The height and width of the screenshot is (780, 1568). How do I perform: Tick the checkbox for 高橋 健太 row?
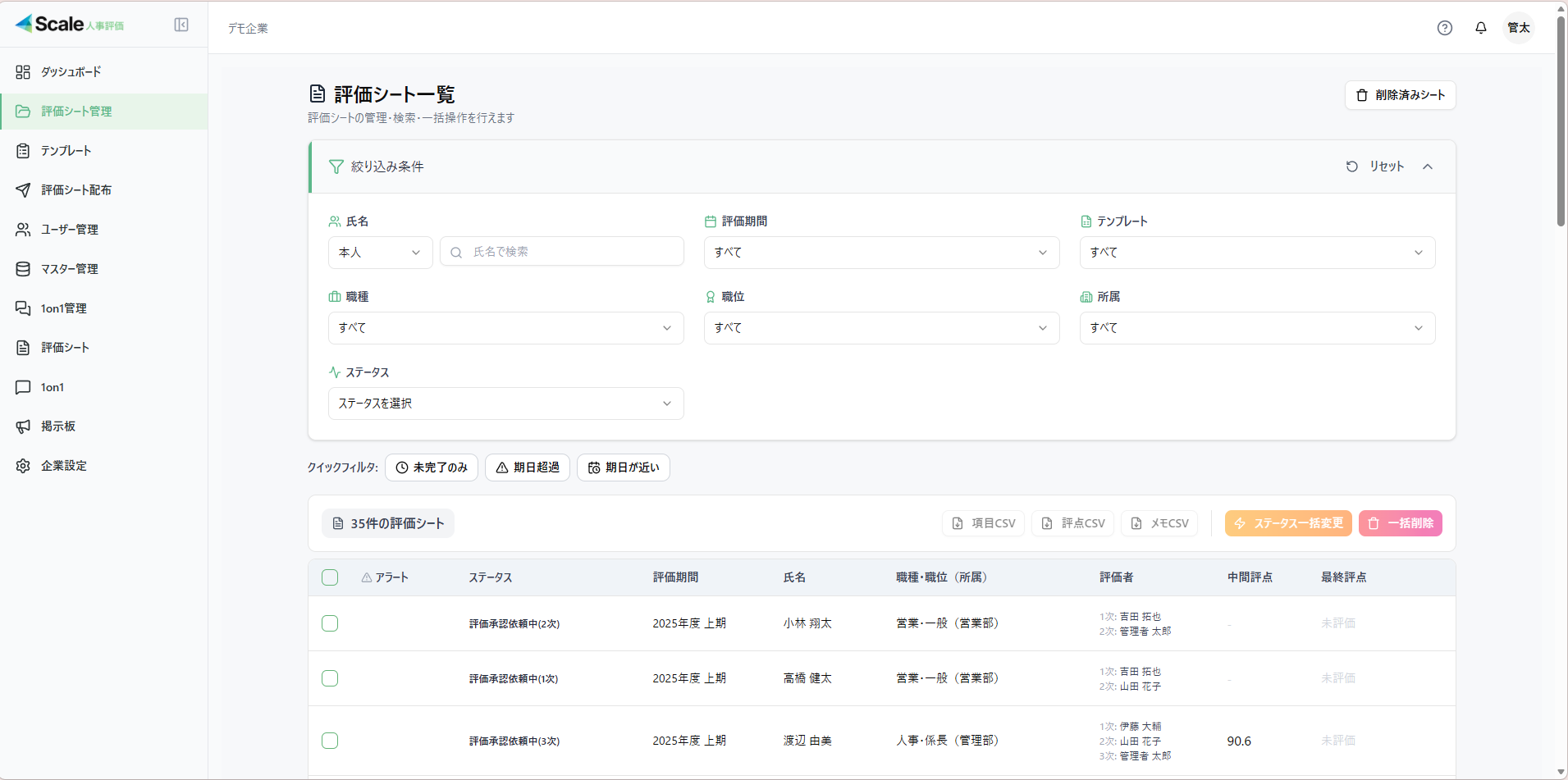(330, 678)
